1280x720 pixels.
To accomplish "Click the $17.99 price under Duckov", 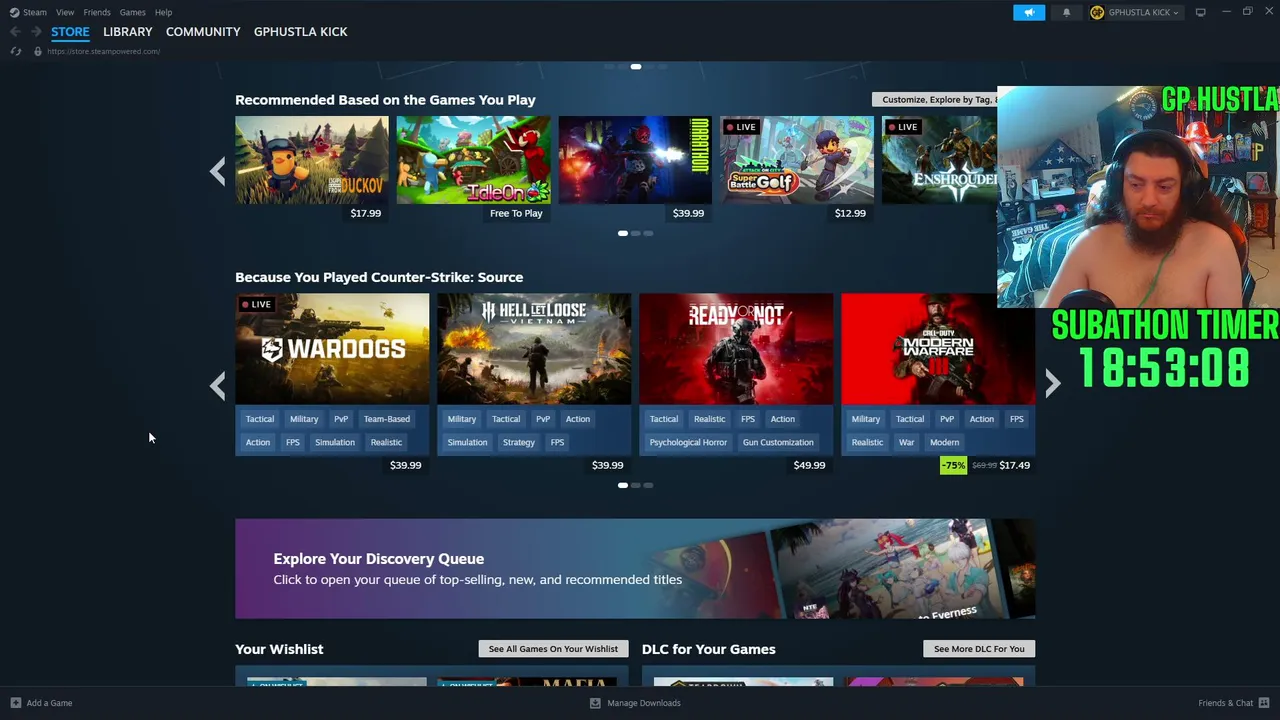I will click(x=366, y=213).
